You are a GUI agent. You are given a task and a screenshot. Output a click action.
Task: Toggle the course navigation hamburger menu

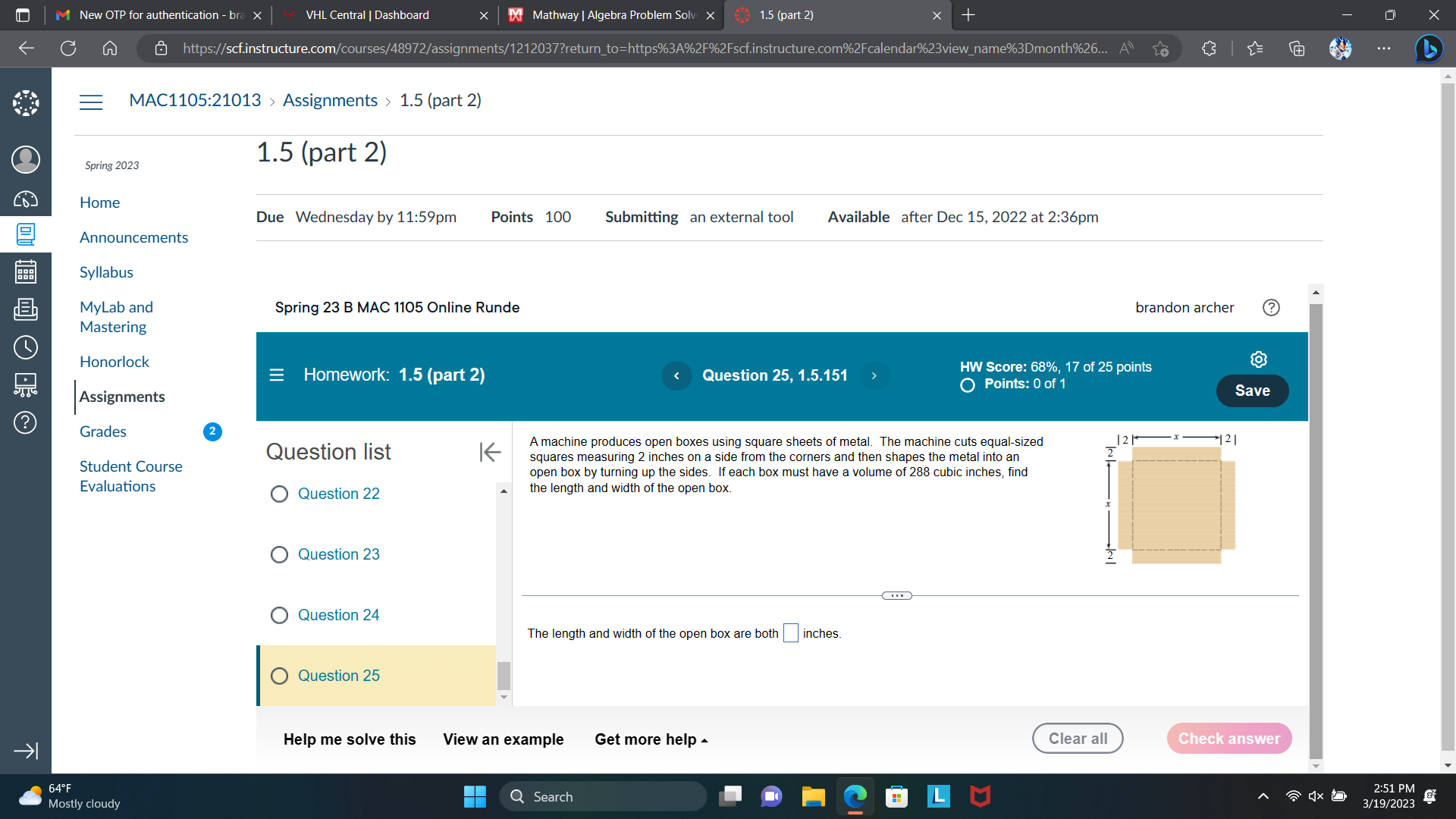click(x=91, y=102)
